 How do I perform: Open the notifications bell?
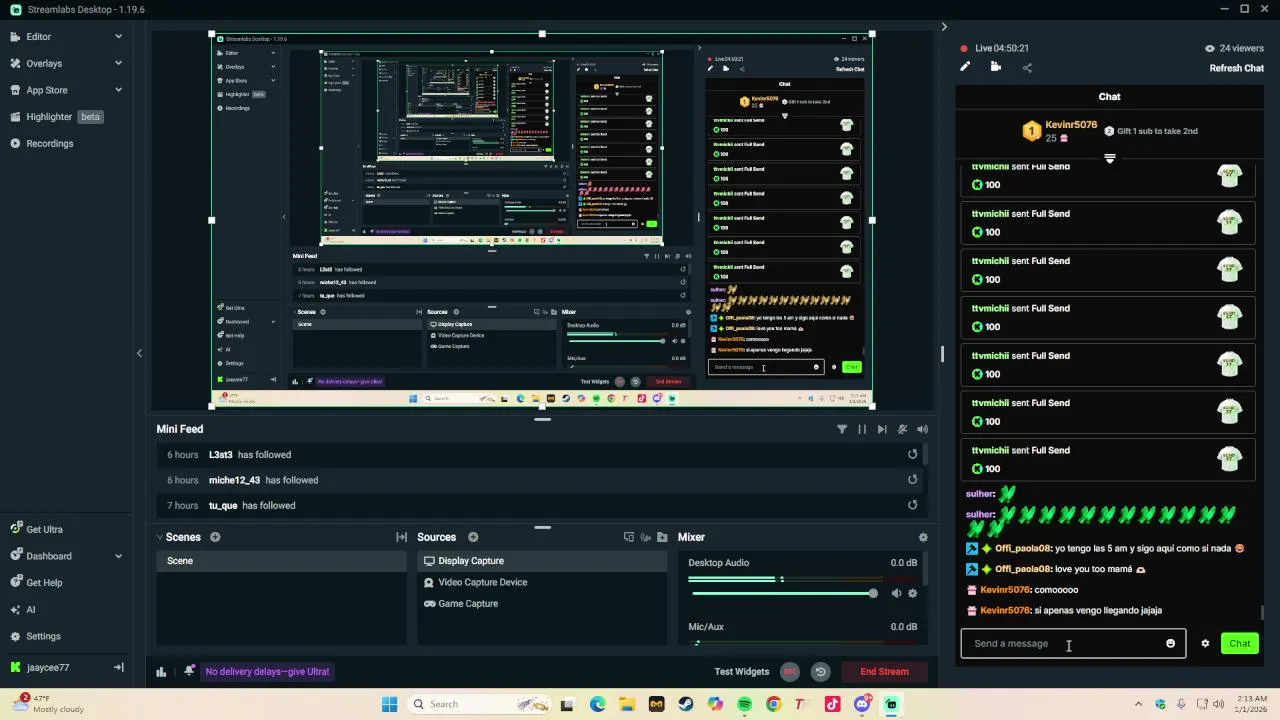189,671
